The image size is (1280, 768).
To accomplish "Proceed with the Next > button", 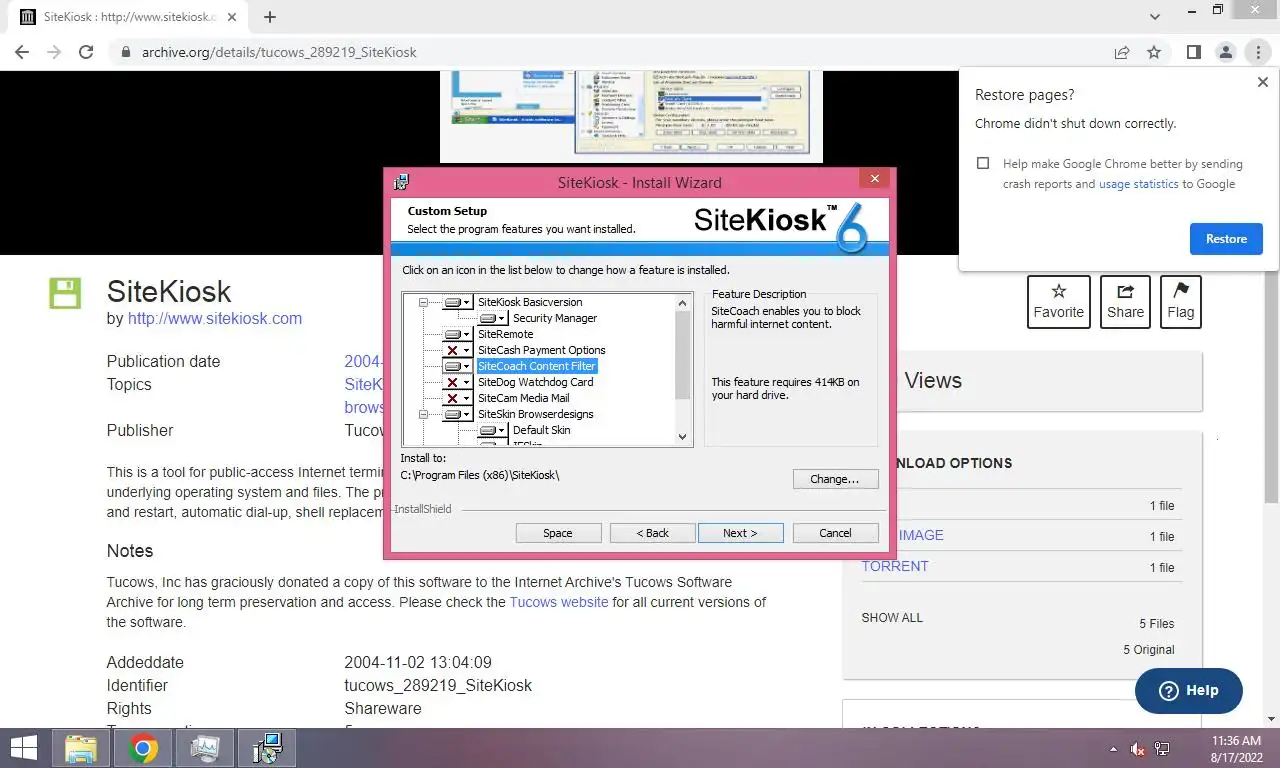I will pos(740,533).
